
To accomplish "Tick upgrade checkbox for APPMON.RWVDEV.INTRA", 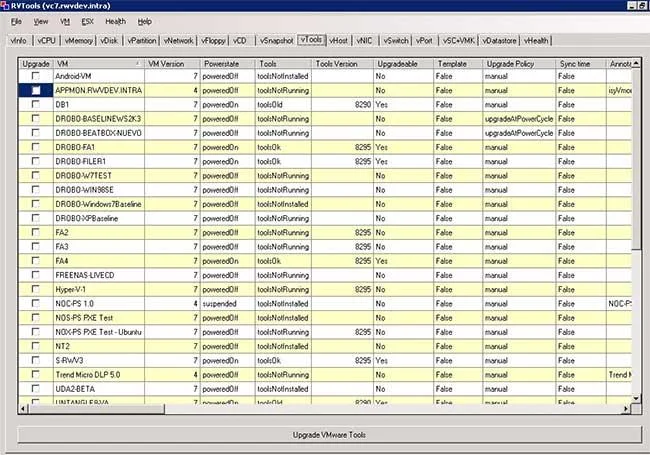I will (x=36, y=90).
